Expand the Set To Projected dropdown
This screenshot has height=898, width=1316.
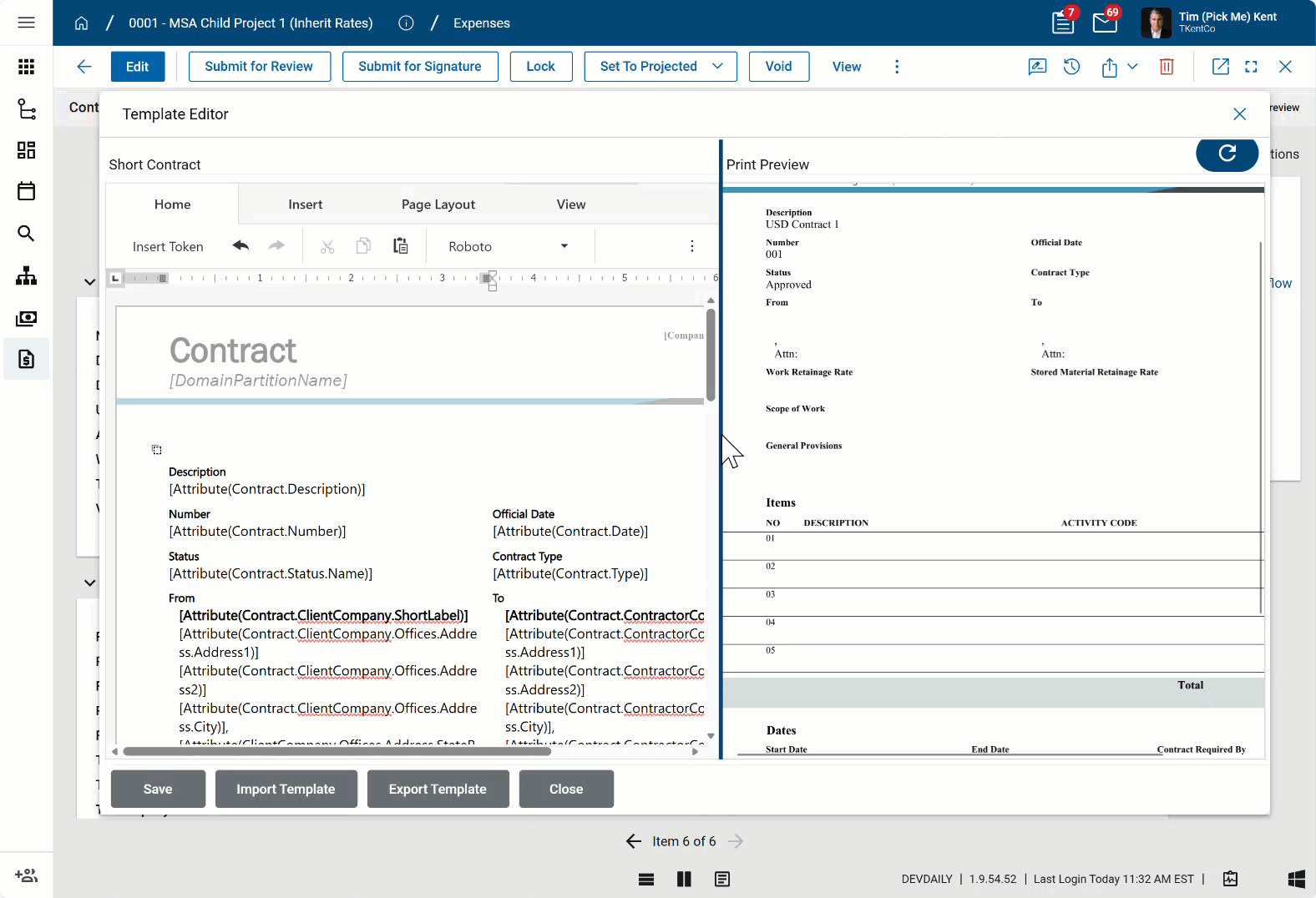click(x=717, y=67)
